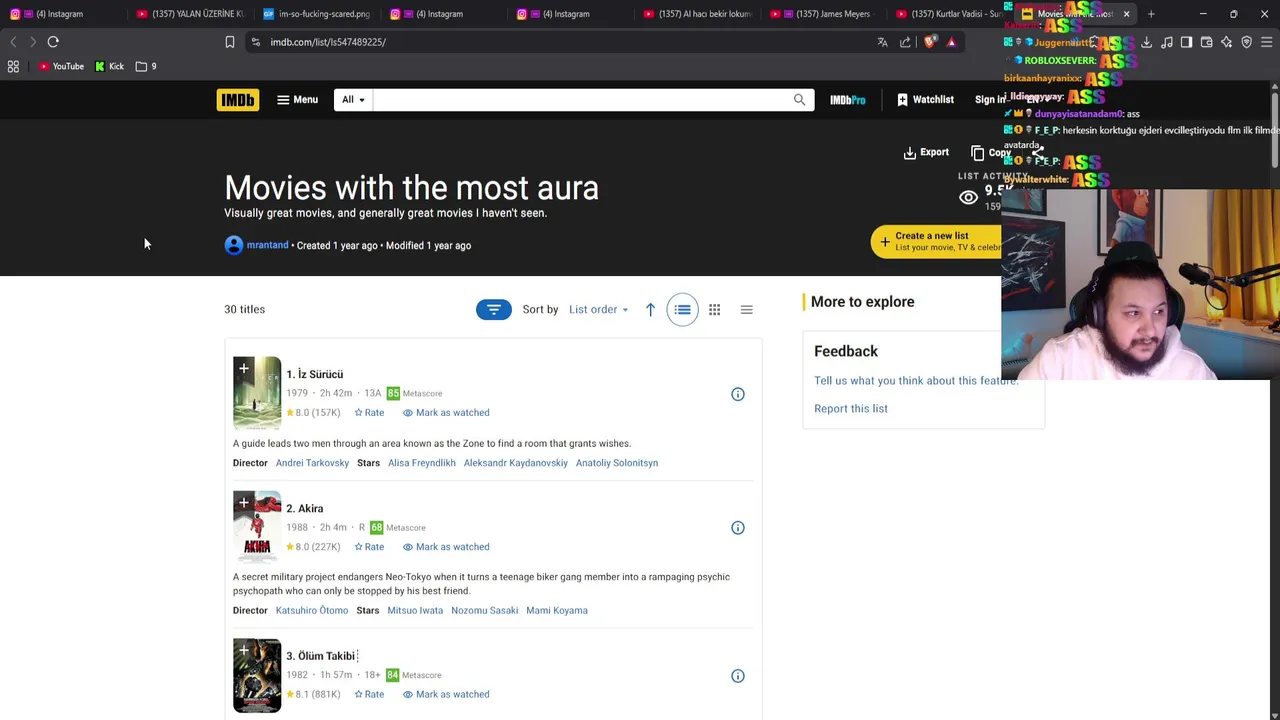View site information icon in address bar
Viewport: 1280px width, 720px height.
coord(255,42)
